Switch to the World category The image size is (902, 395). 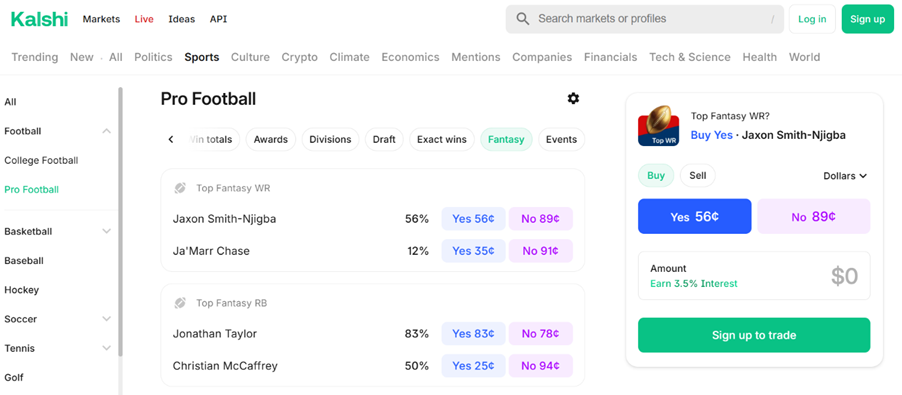point(804,57)
